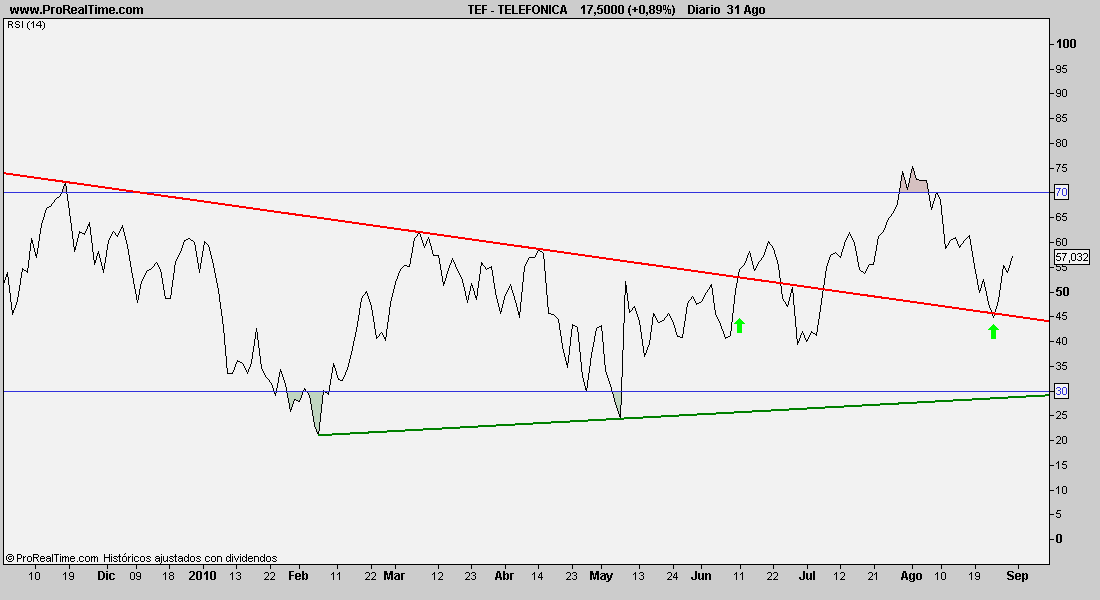This screenshot has height=600, width=1100.
Task: Click the boxed 70 overbought level label
Action: point(1061,192)
